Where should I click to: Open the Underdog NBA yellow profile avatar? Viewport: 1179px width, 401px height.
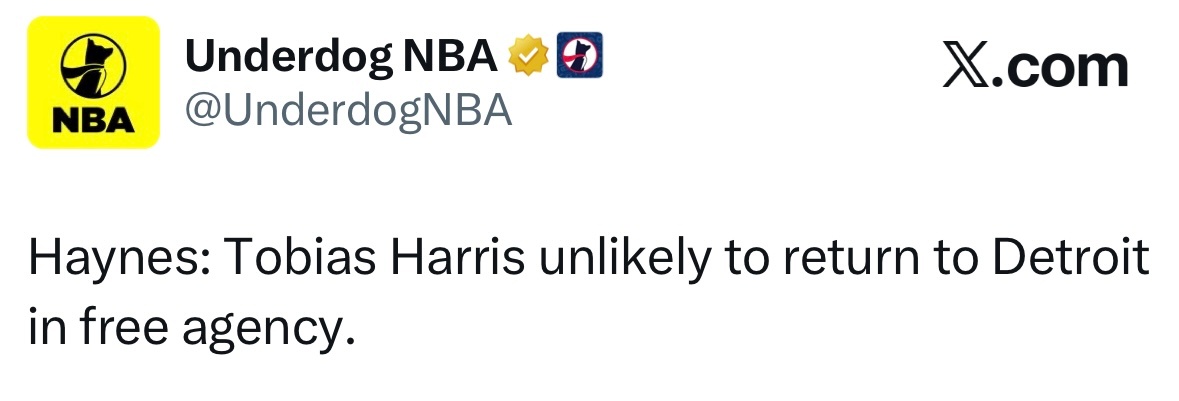pyautogui.click(x=93, y=82)
